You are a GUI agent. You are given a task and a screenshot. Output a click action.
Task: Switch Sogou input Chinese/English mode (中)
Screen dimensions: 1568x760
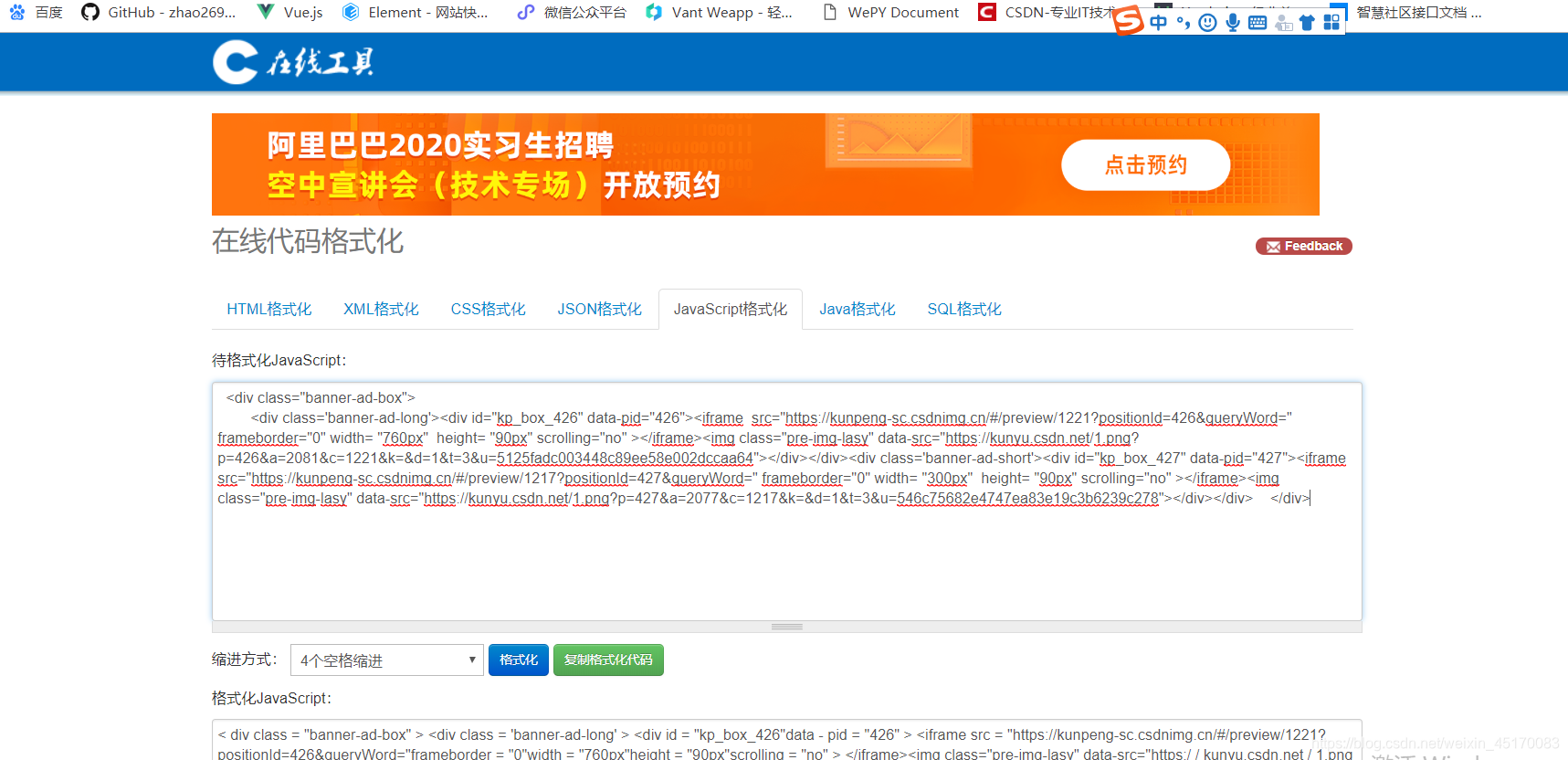1158,22
